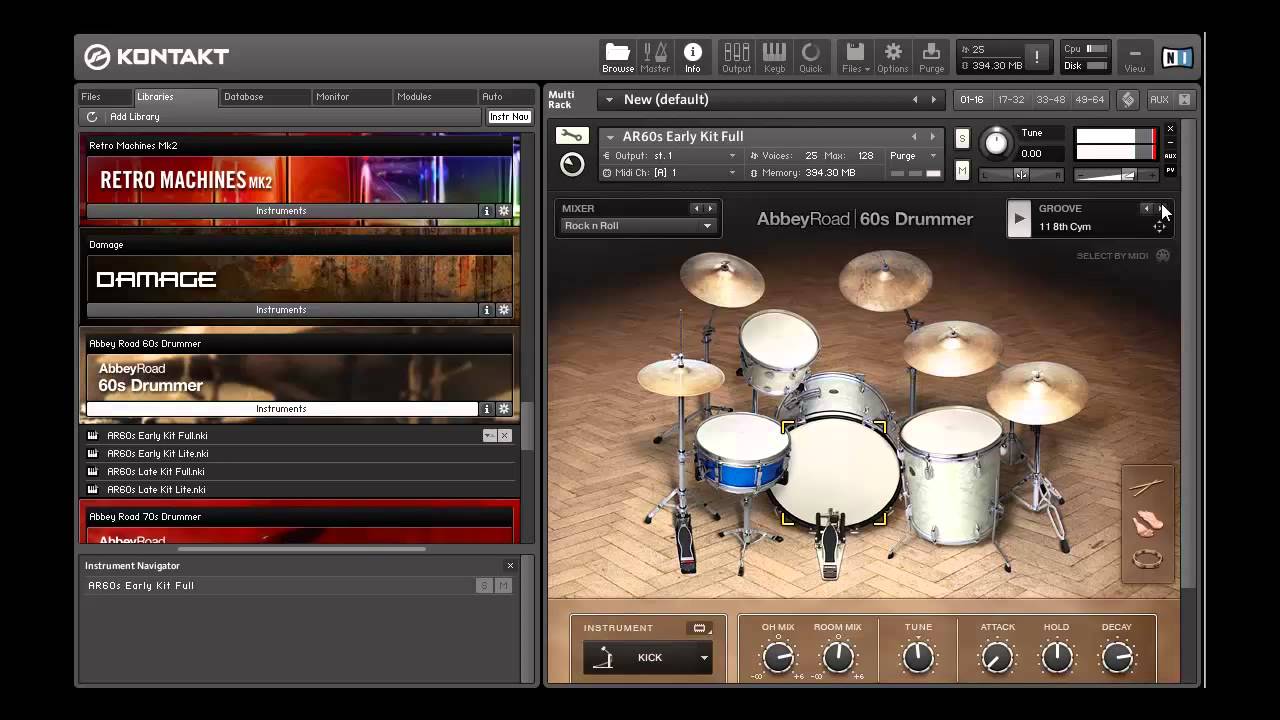
Task: Open the AR60s Early Kit Full instrument dropdown arrow
Action: pos(610,137)
